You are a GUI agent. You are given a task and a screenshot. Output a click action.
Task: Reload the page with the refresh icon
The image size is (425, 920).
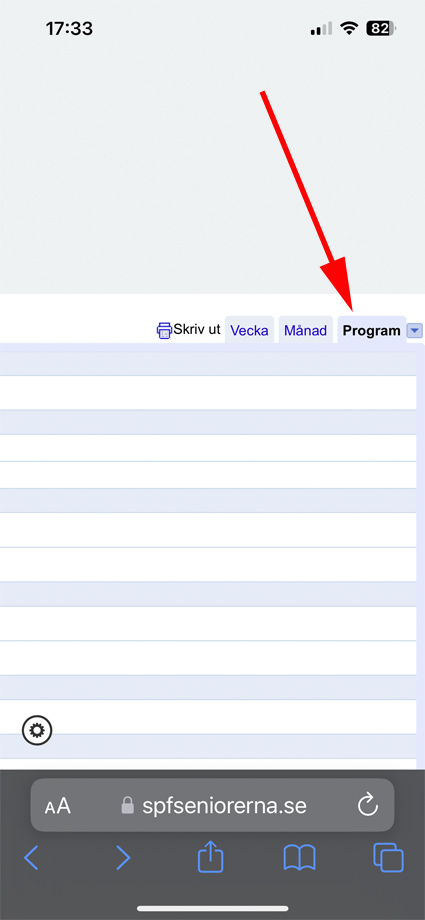[368, 805]
